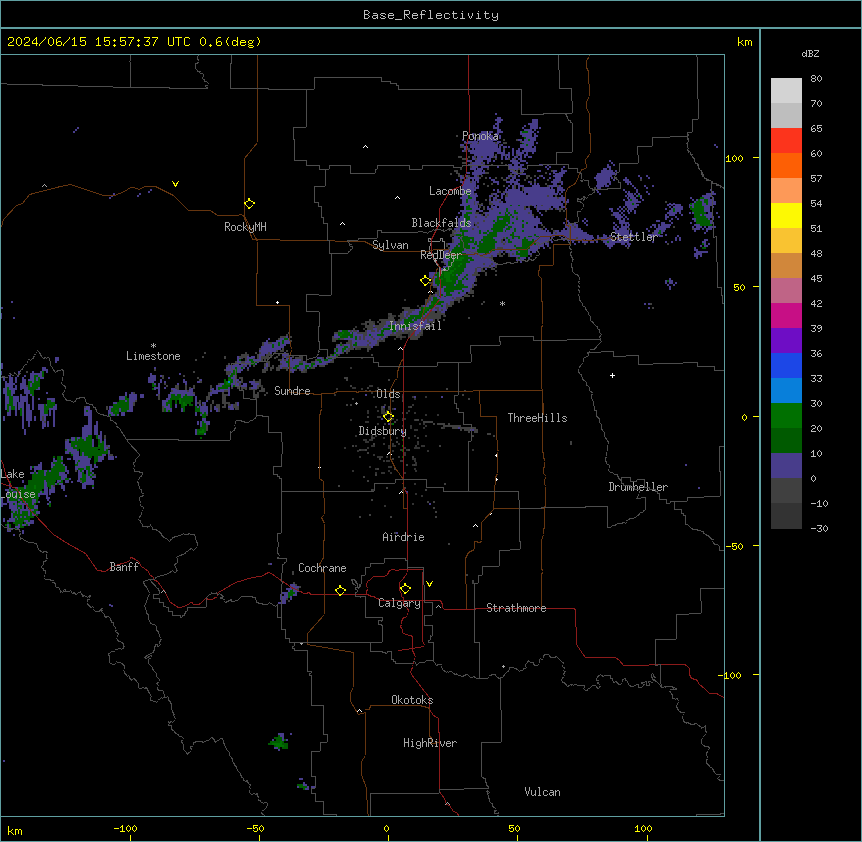Select the yellow 51–54 dBZ swatch
This screenshot has height=842, width=862.
pyautogui.click(x=786, y=215)
